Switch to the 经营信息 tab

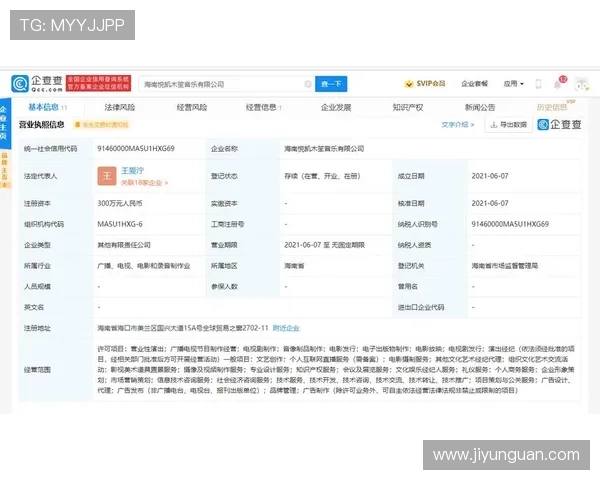tap(263, 107)
